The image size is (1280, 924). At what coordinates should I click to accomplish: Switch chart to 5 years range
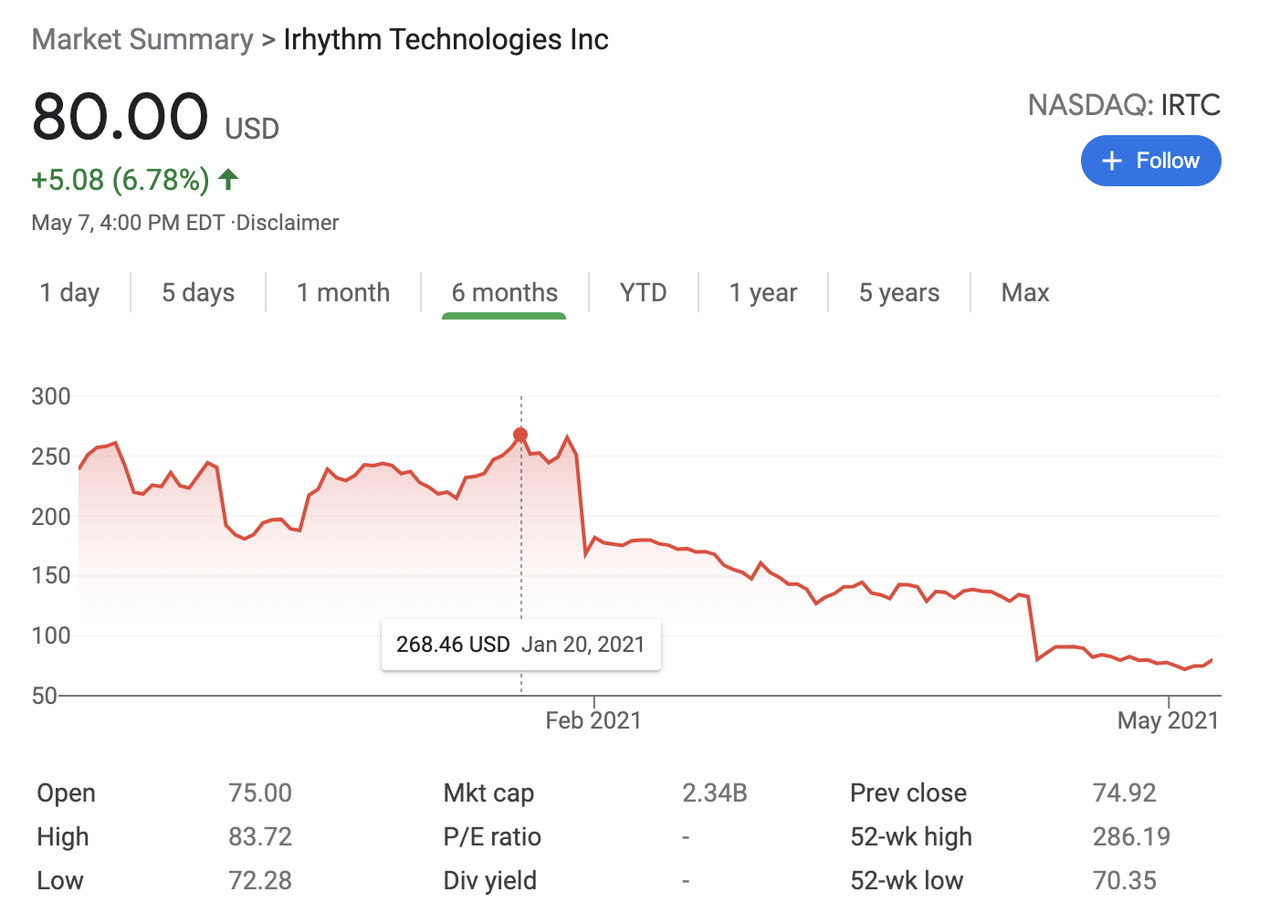[899, 293]
